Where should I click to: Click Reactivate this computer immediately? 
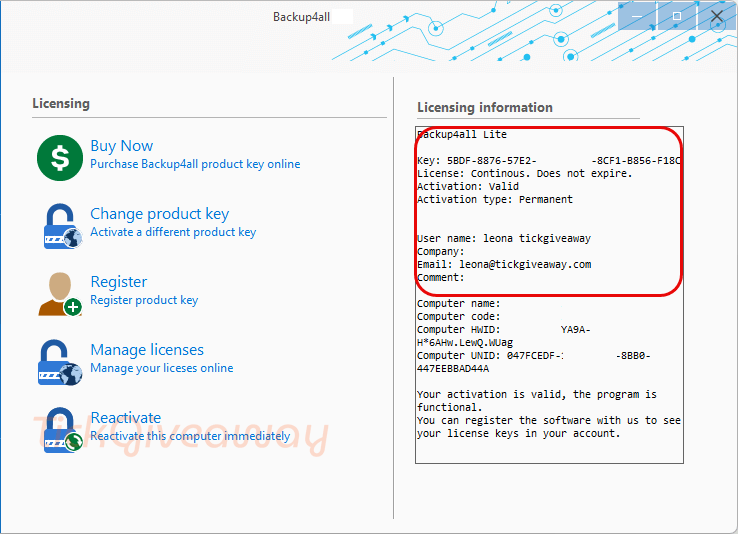pyautogui.click(x=190, y=436)
